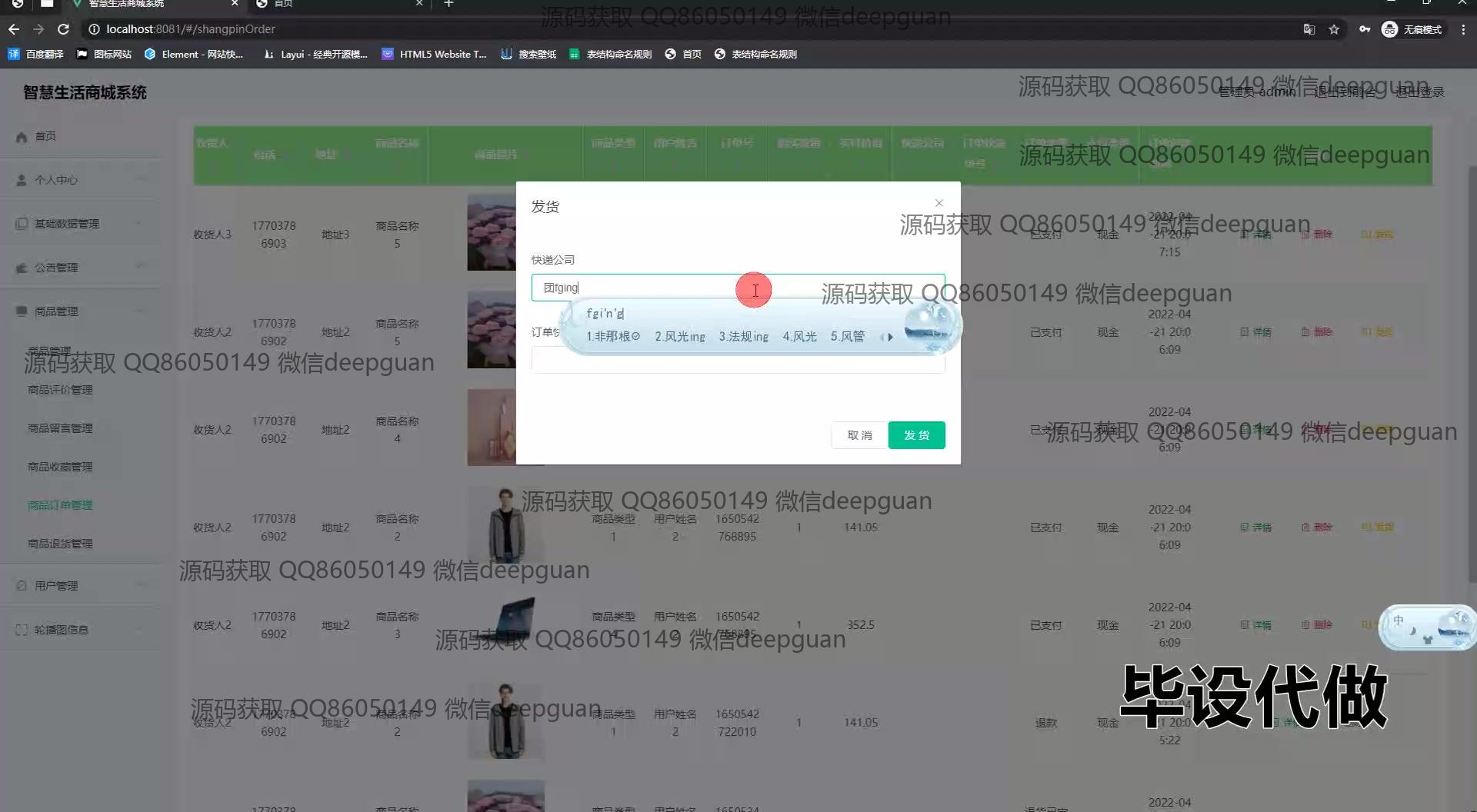
Task: Switch to the second 首页 browser tab
Action: tap(338, 4)
